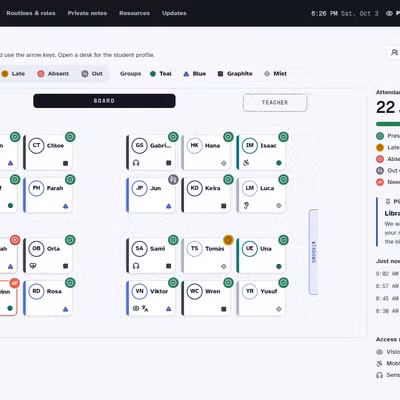Screen dimensions: 400x400
Task: Click Rosa's present status badge
Action: click(x=70, y=283)
